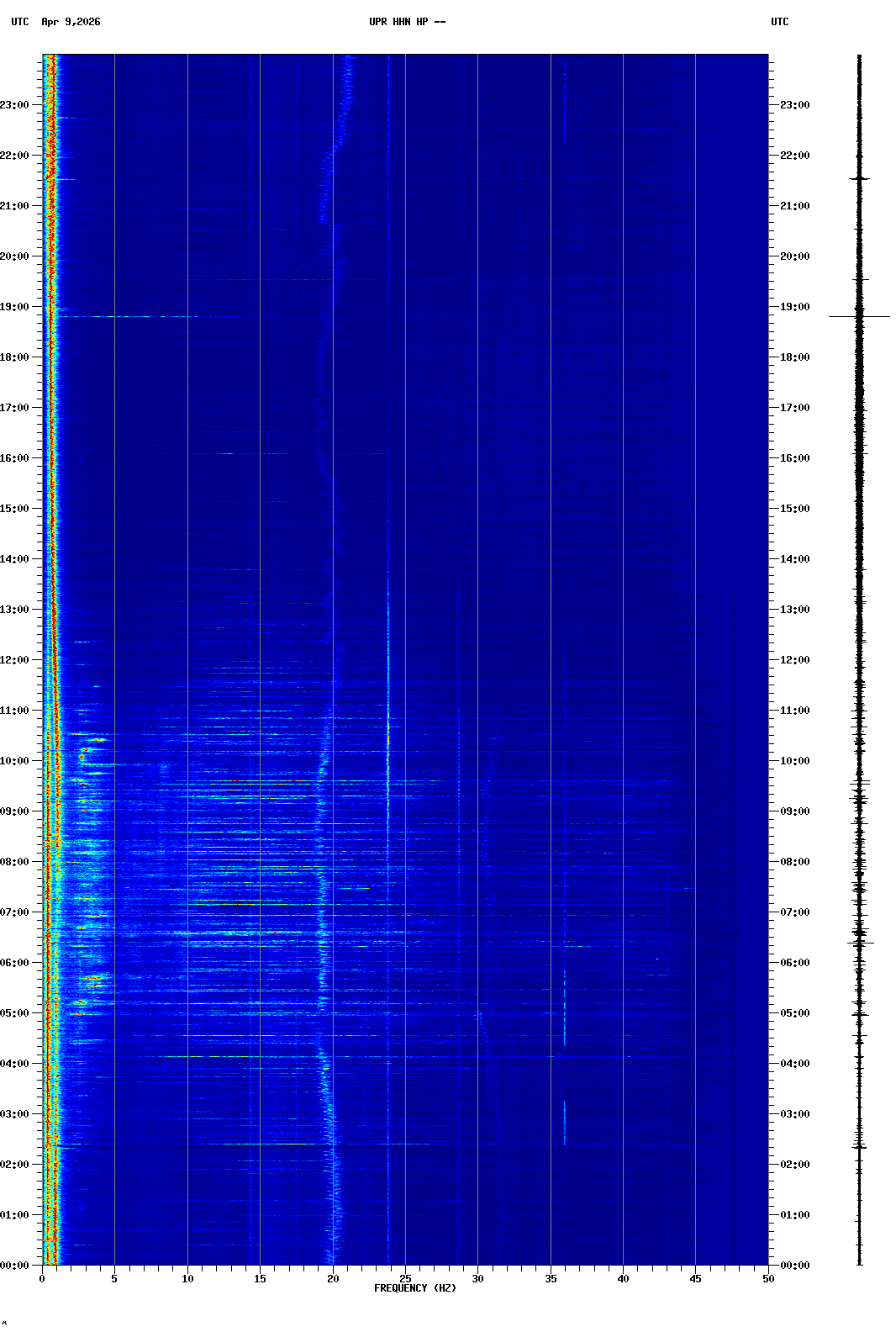
Task: Pick the 15:00 marker on left time axis
Action: pyautogui.click(x=15, y=509)
